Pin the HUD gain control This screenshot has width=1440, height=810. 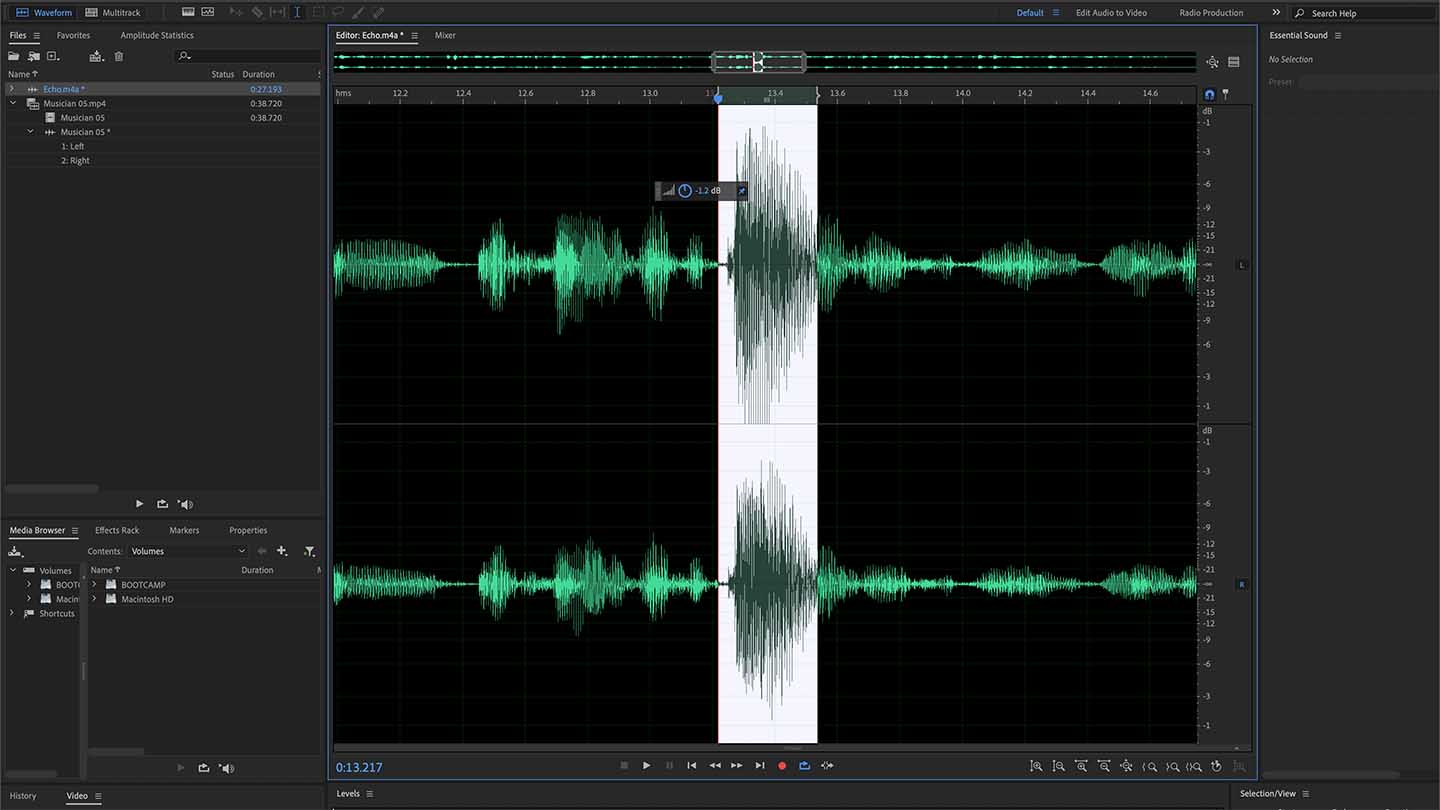pyautogui.click(x=741, y=190)
